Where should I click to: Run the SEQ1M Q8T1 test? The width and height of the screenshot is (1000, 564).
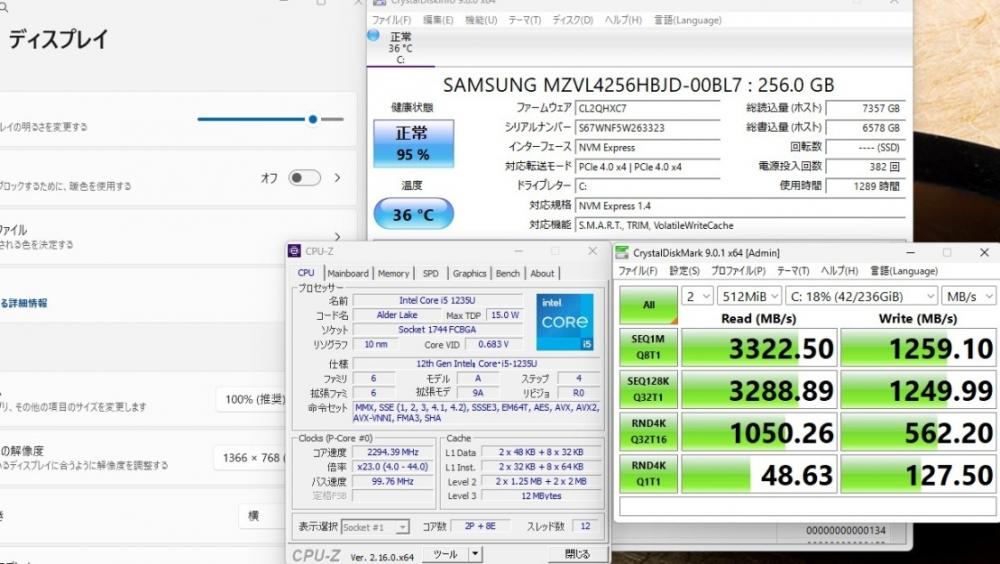point(648,347)
